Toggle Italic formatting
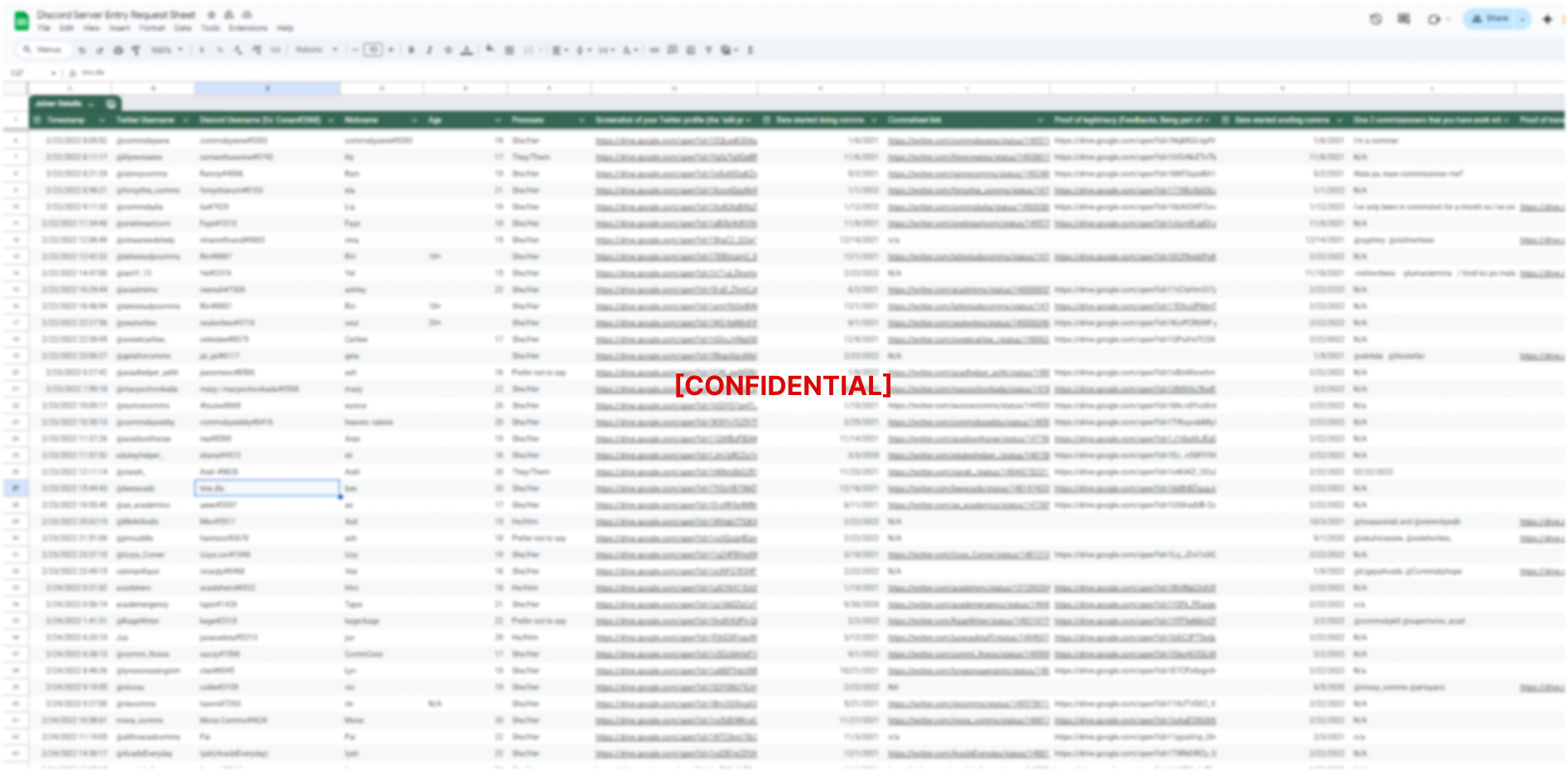Image resolution: width=1568 pixels, height=771 pixels. [x=430, y=51]
